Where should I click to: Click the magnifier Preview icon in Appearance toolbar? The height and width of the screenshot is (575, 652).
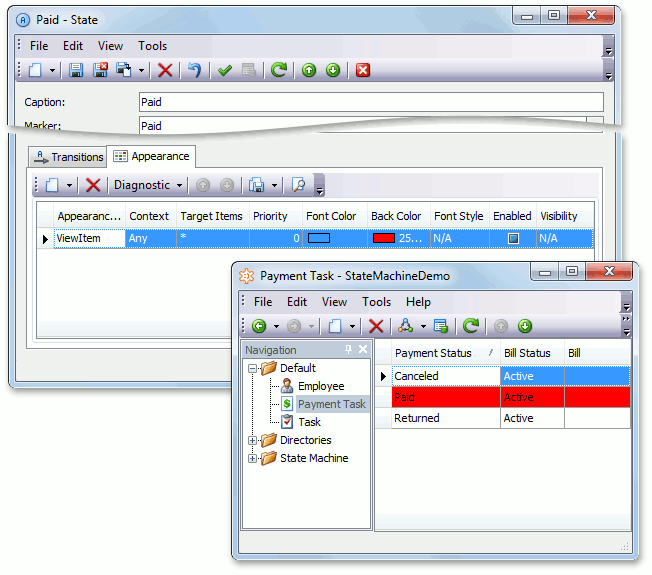point(299,185)
